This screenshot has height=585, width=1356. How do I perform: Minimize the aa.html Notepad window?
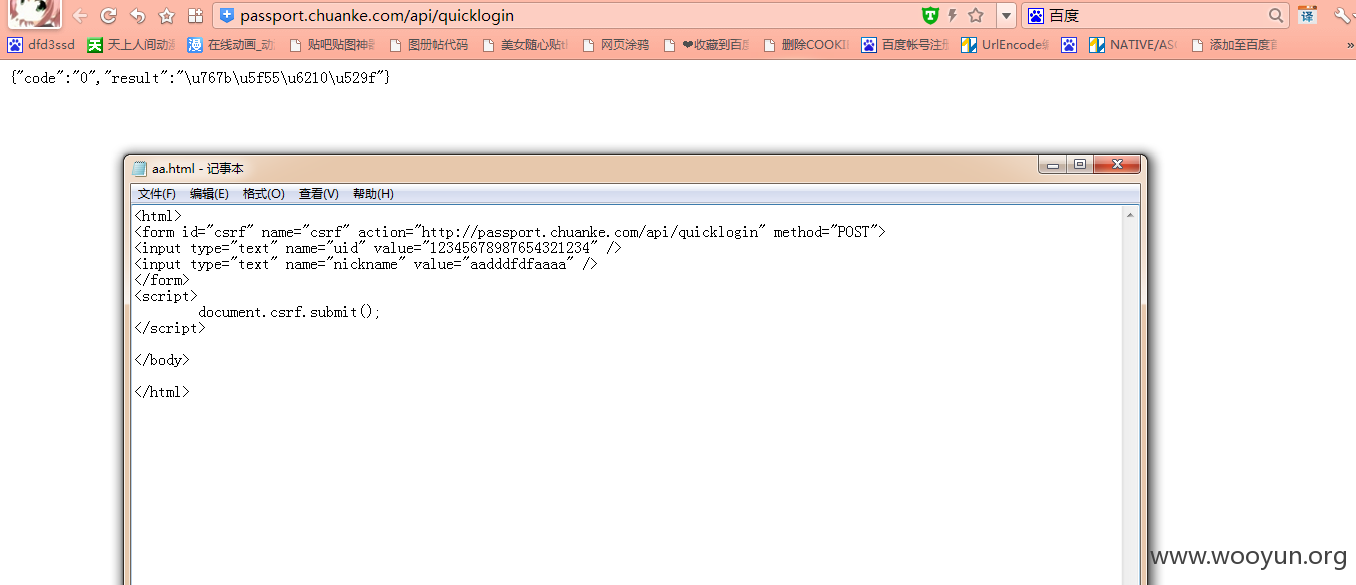tap(1053, 165)
